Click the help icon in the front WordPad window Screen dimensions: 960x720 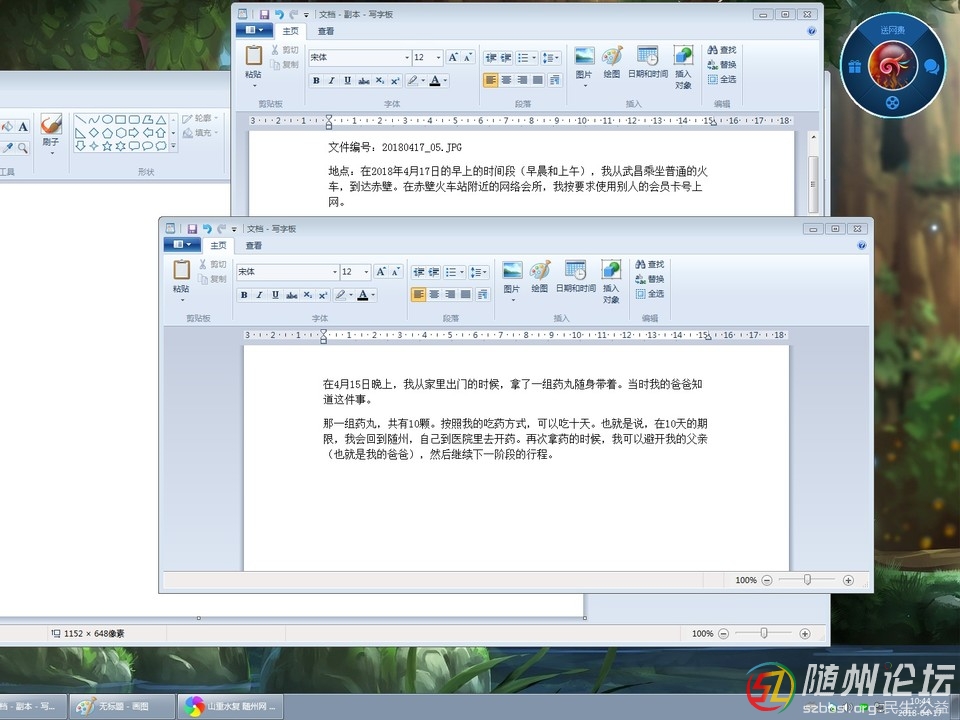(862, 245)
